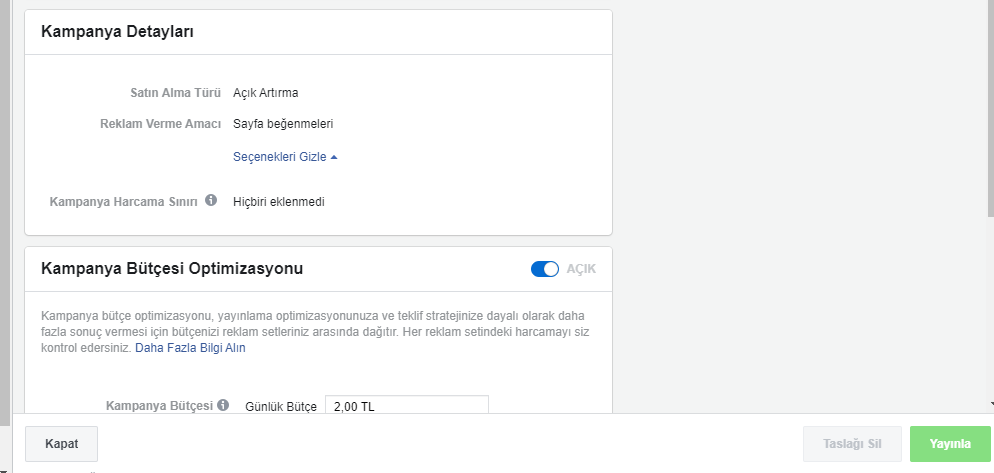Toggle Kampanya Bütçesi Optimizasyonu switch off

545,269
